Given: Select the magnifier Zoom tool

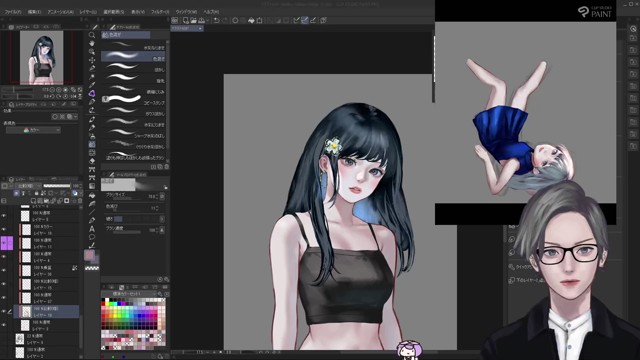Looking at the screenshot, I should point(92,35).
